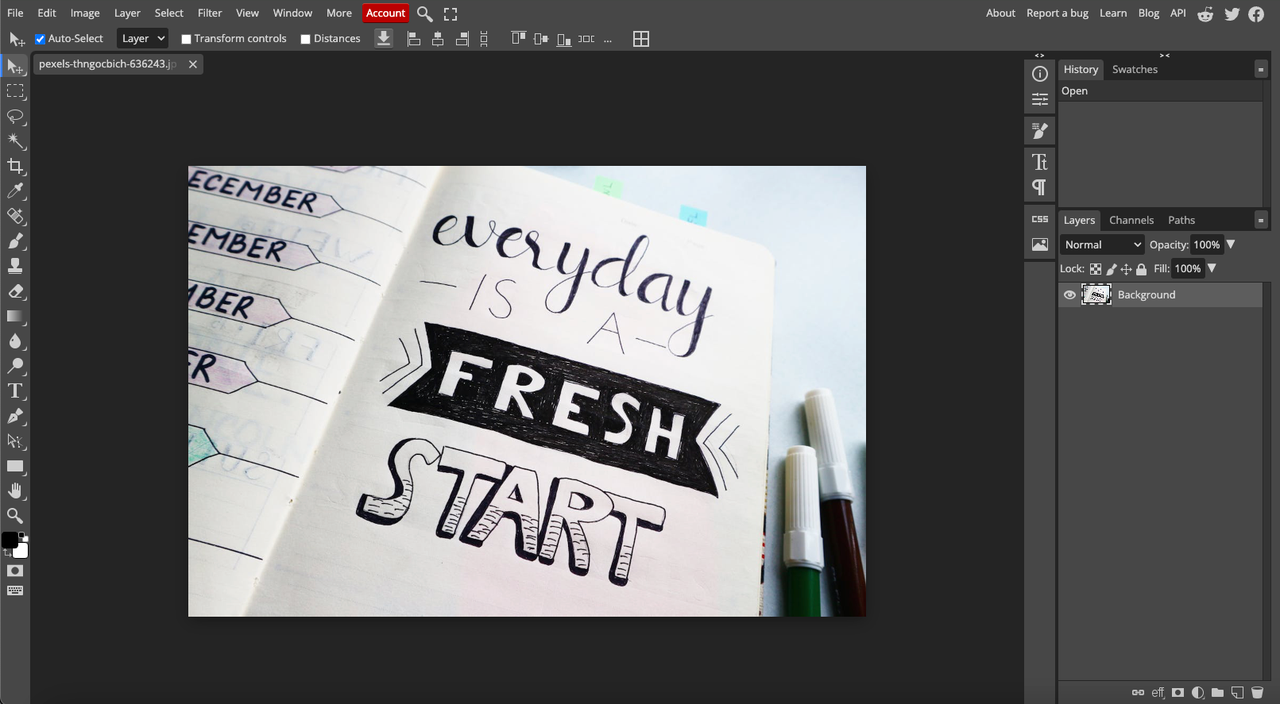Screen dimensions: 1280x704
Task: Open the Layer/Group auto-select dropdown
Action: pyautogui.click(x=142, y=39)
